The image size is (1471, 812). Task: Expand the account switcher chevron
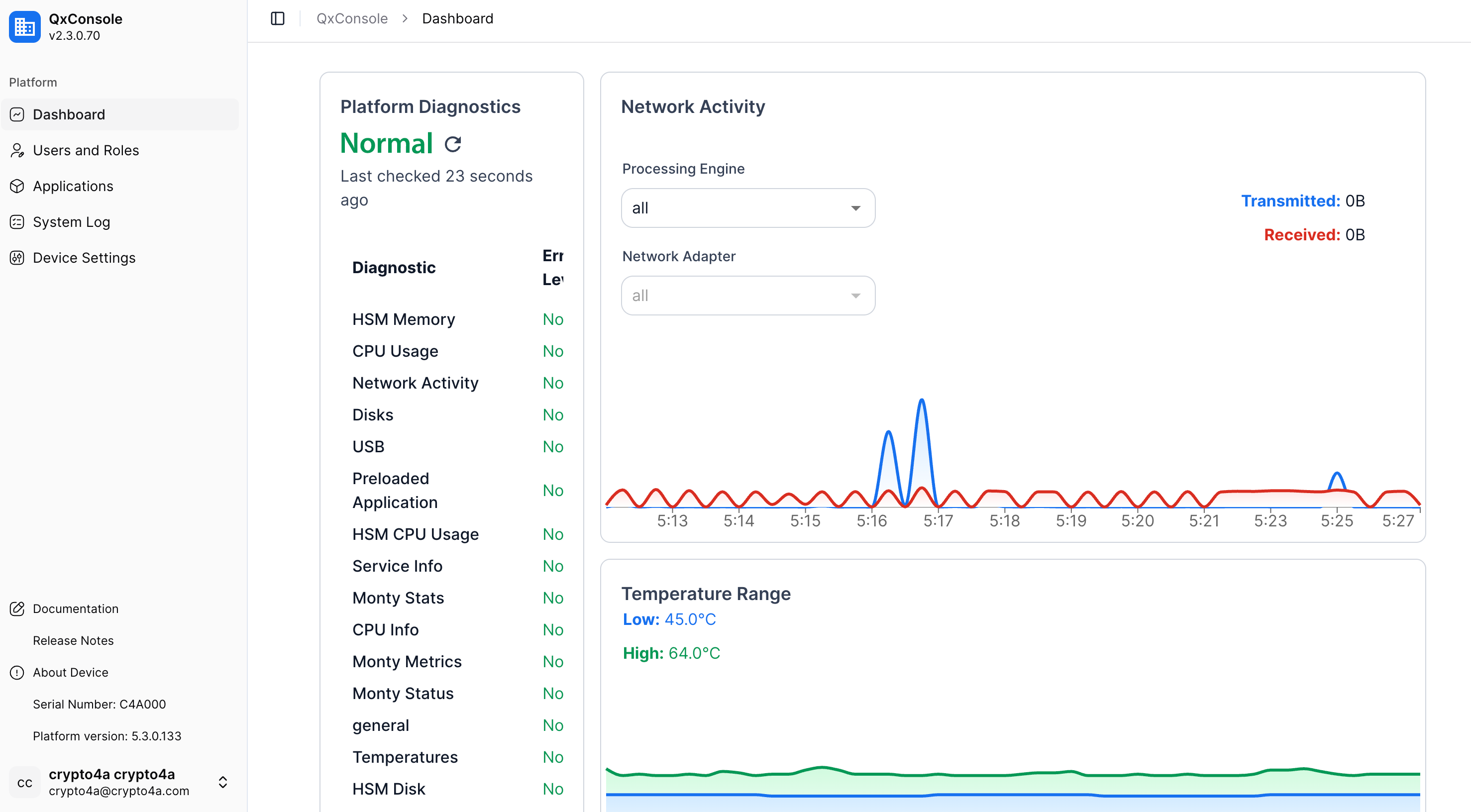(x=223, y=782)
